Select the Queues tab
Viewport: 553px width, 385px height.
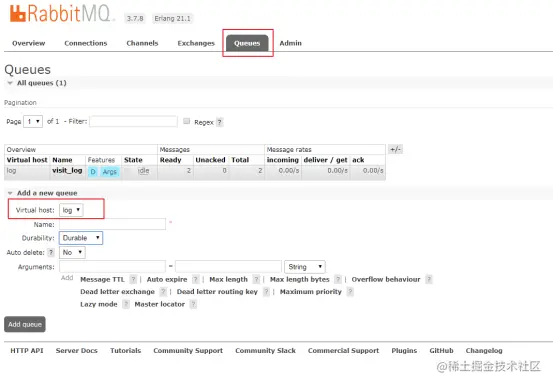[247, 43]
